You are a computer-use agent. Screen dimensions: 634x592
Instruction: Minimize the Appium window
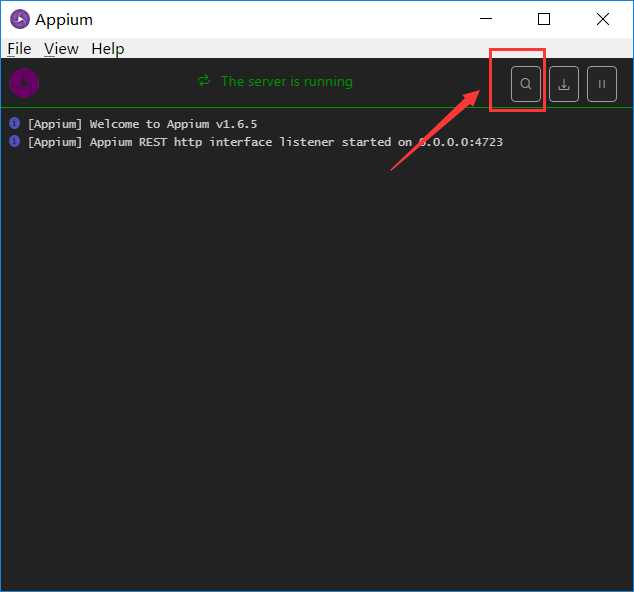[x=486, y=19]
